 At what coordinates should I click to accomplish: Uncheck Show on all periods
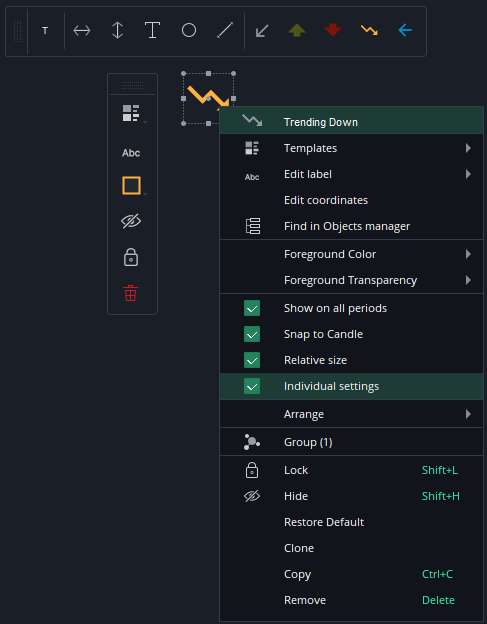coord(252,308)
